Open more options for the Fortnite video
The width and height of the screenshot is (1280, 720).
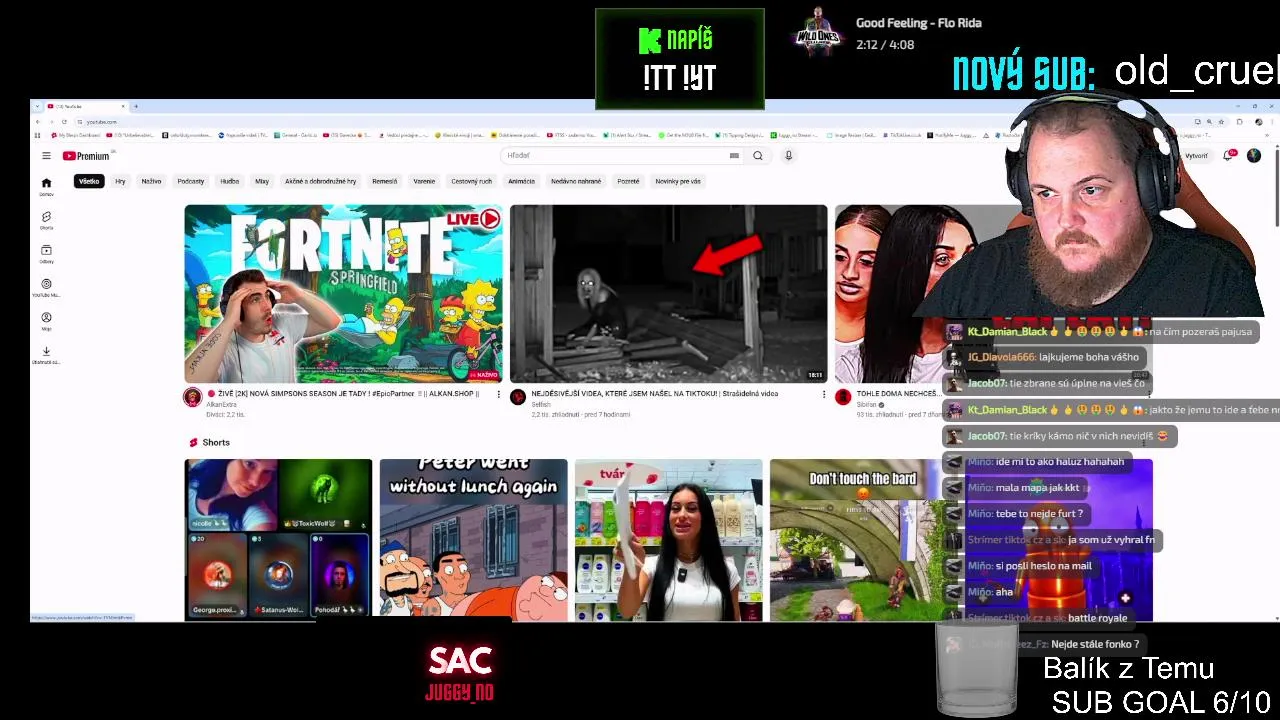(499, 394)
